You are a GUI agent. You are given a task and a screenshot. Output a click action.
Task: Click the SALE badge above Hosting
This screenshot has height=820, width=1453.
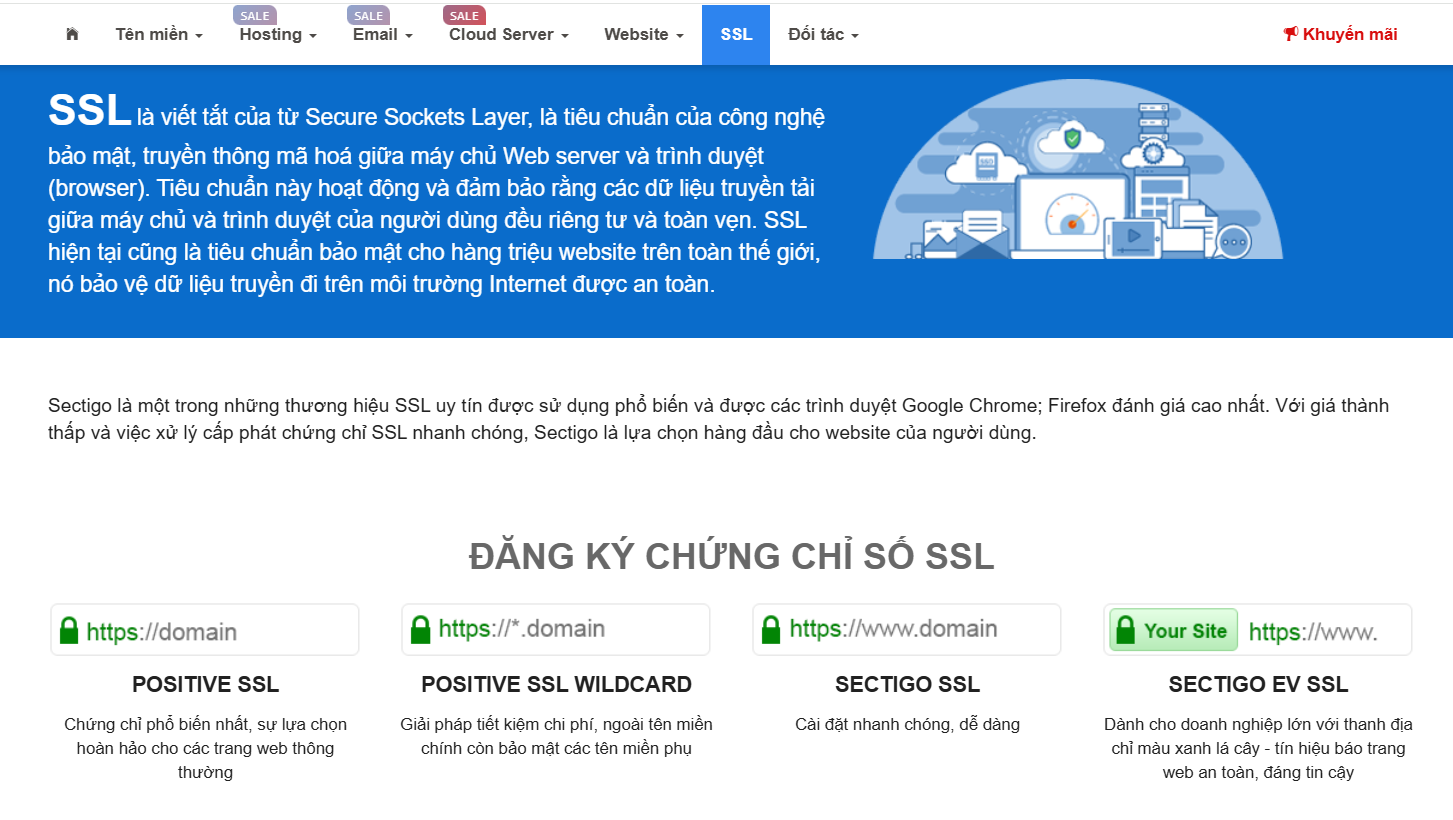pyautogui.click(x=255, y=15)
